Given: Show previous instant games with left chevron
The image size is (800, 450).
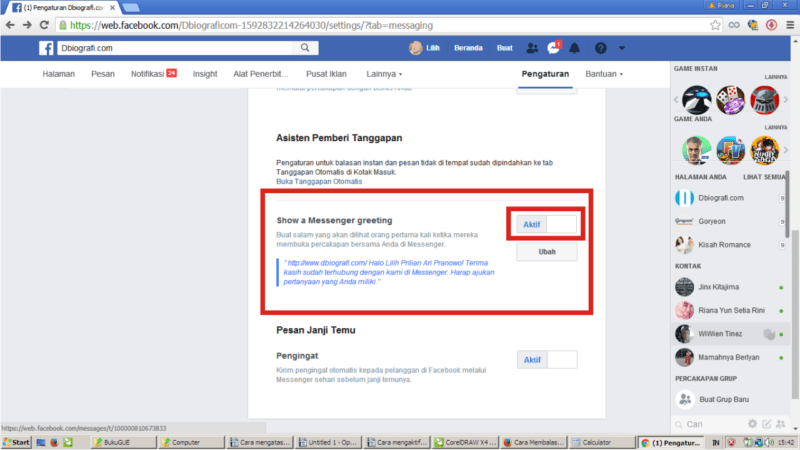Looking at the screenshot, I should [676, 99].
